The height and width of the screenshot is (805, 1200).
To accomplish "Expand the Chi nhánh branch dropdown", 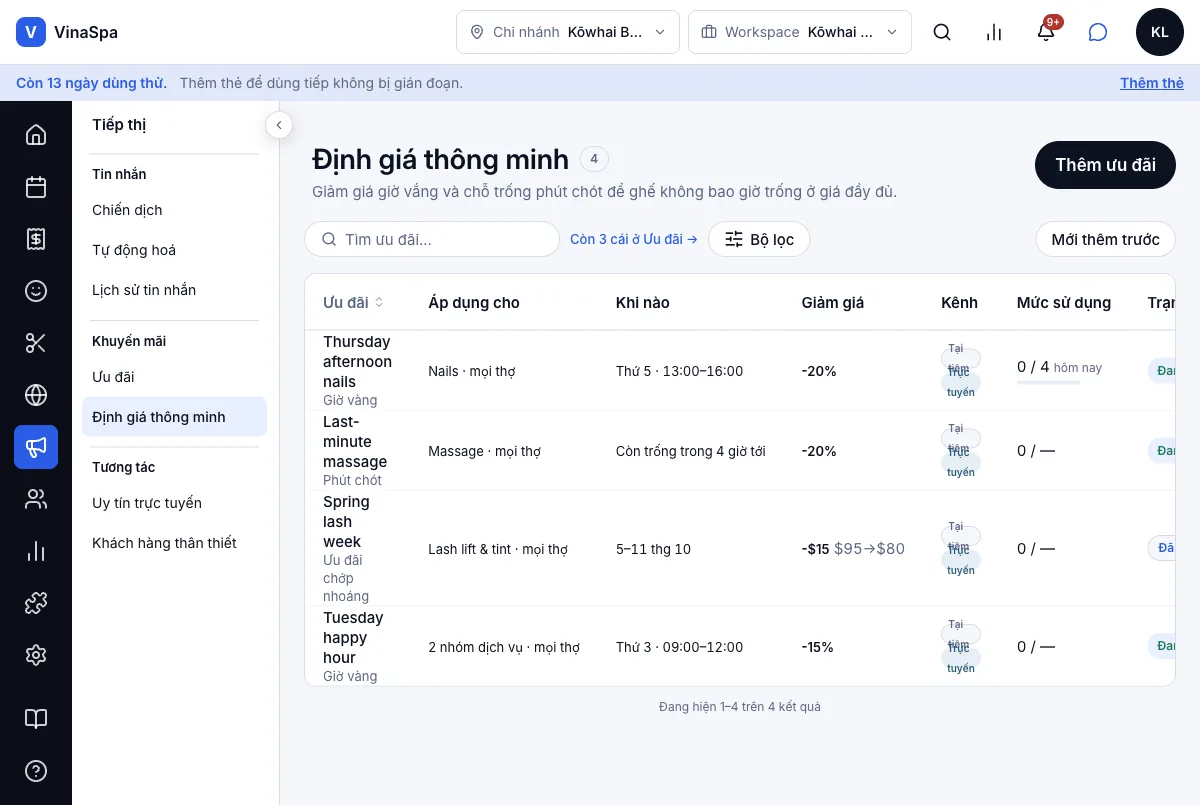I will [x=568, y=32].
